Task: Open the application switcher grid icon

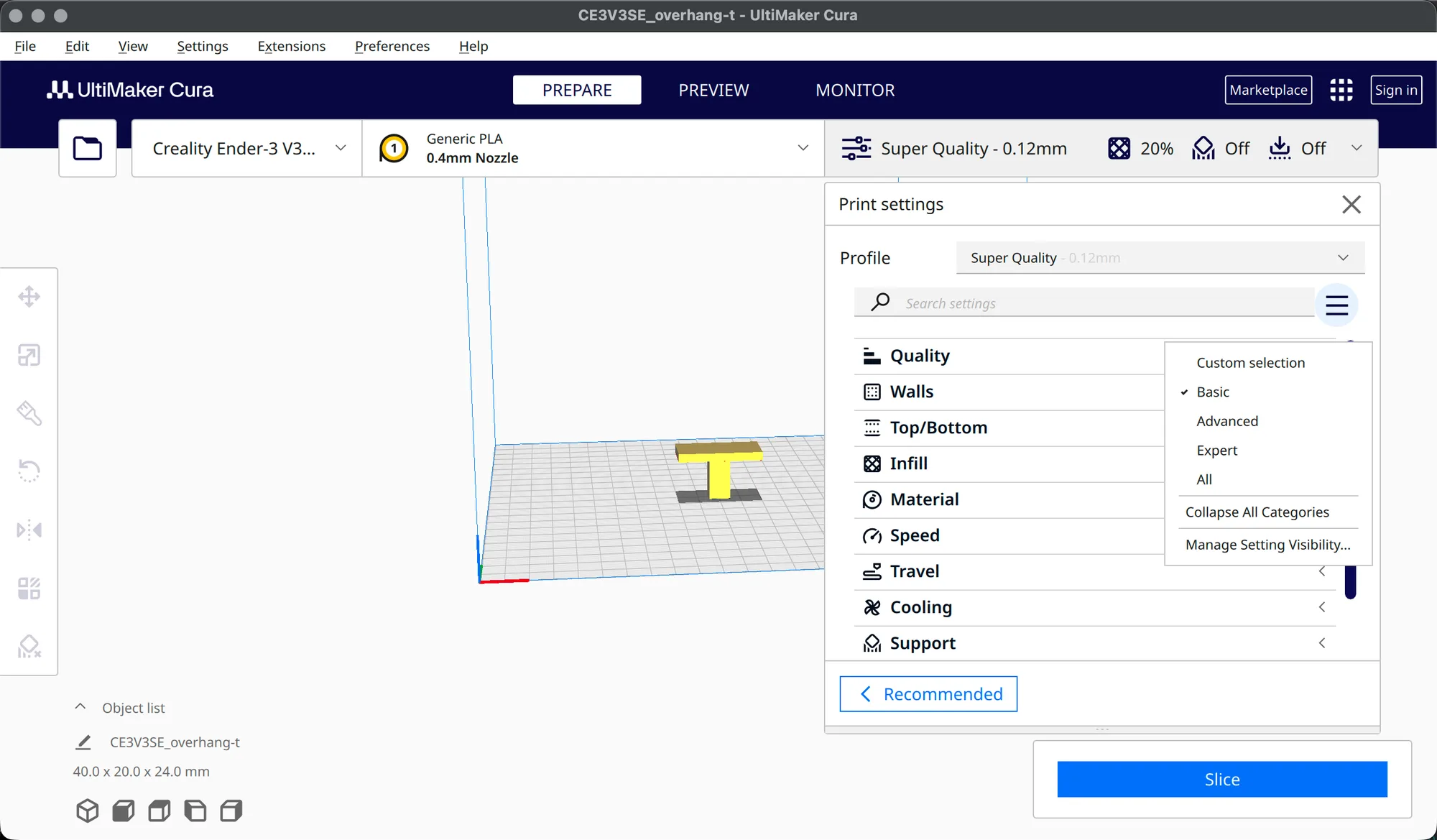Action: point(1341,90)
